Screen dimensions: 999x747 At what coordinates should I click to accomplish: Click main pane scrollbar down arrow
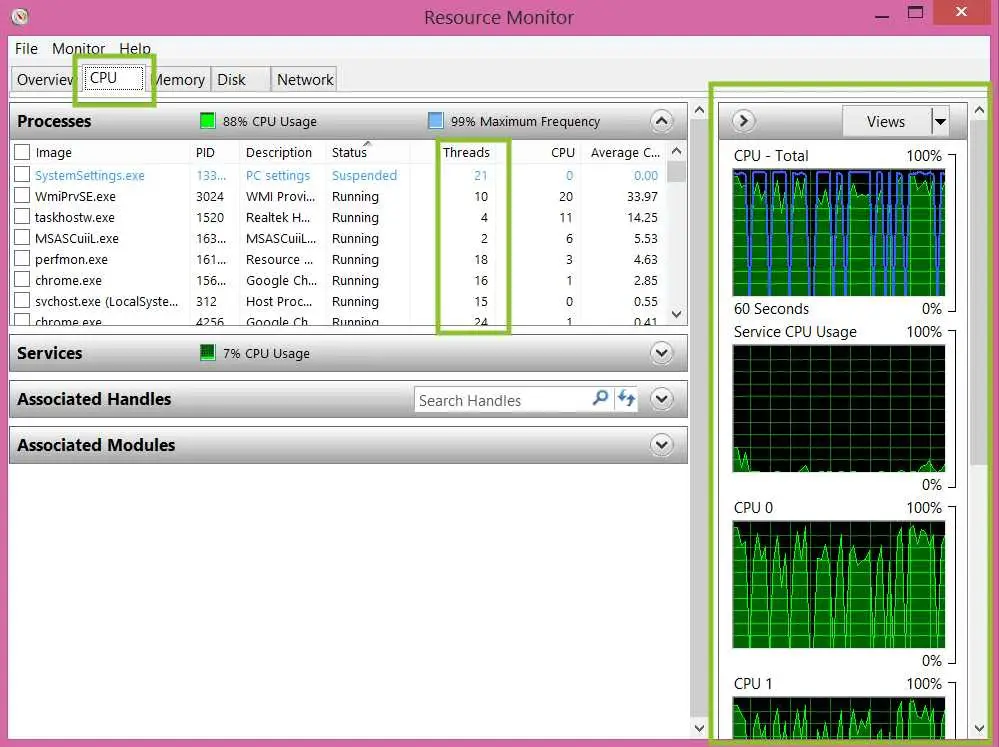tap(699, 728)
